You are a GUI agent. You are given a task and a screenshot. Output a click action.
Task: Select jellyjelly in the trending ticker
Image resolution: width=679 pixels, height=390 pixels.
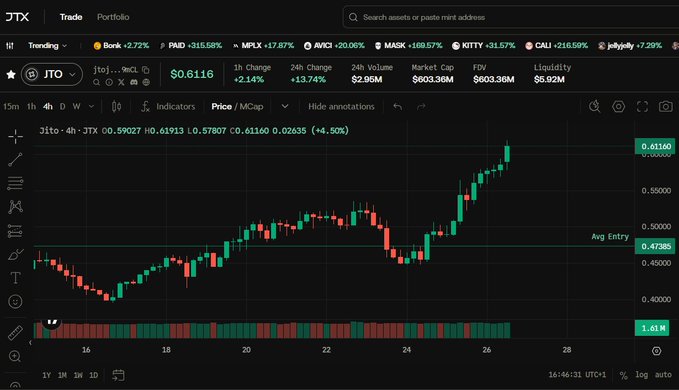coord(630,45)
